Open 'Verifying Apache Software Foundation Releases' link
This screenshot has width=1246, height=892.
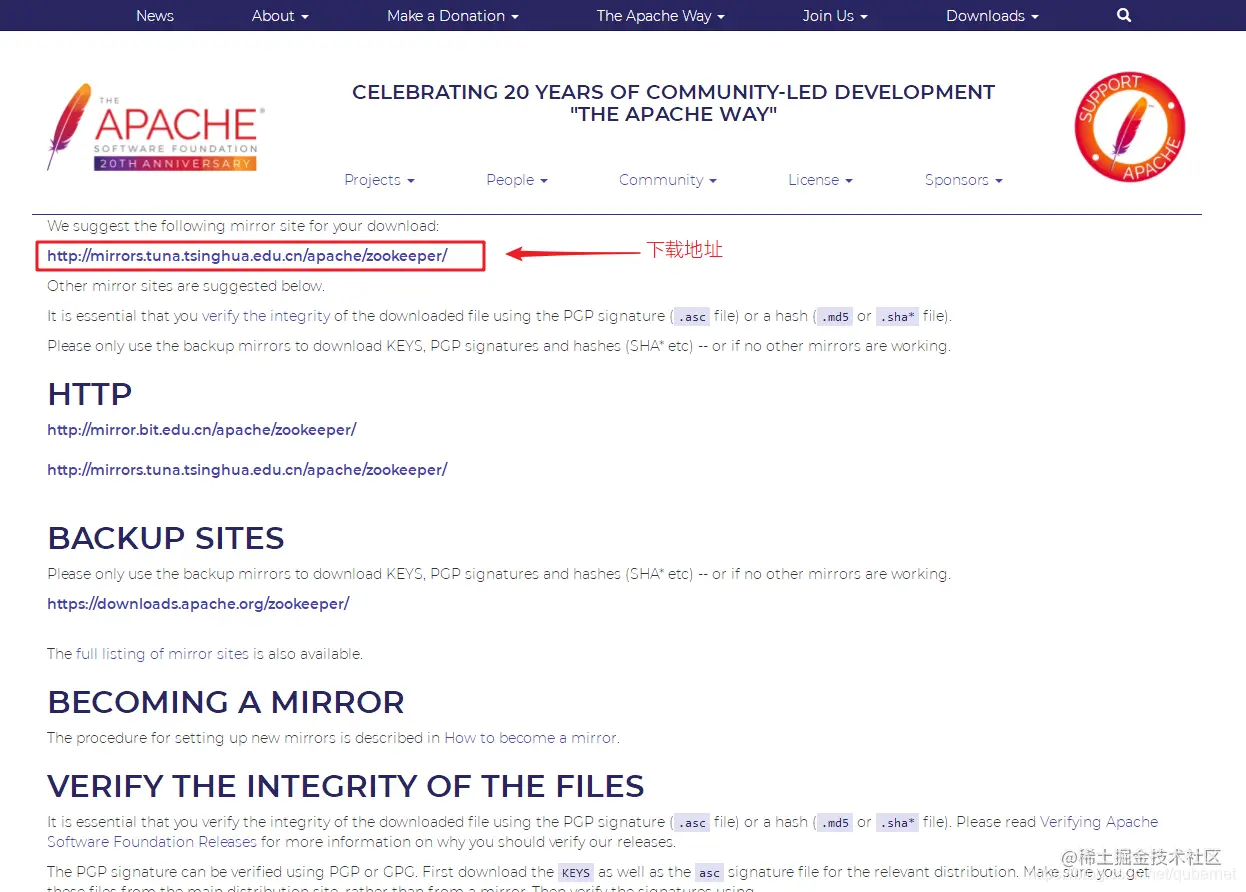click(602, 832)
